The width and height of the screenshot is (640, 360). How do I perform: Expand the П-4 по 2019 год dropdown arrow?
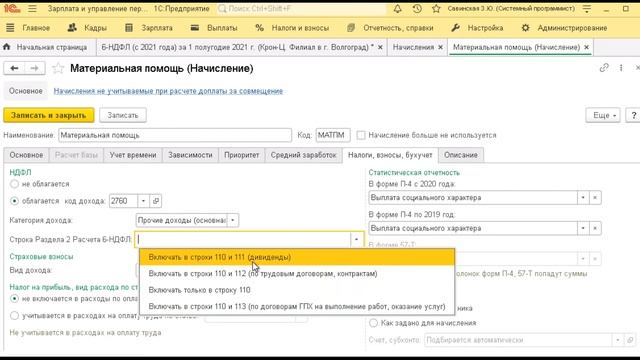[583, 228]
